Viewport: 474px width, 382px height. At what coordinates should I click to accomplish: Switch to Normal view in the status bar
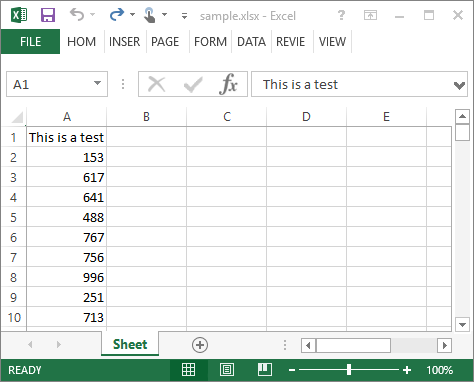tap(188, 370)
